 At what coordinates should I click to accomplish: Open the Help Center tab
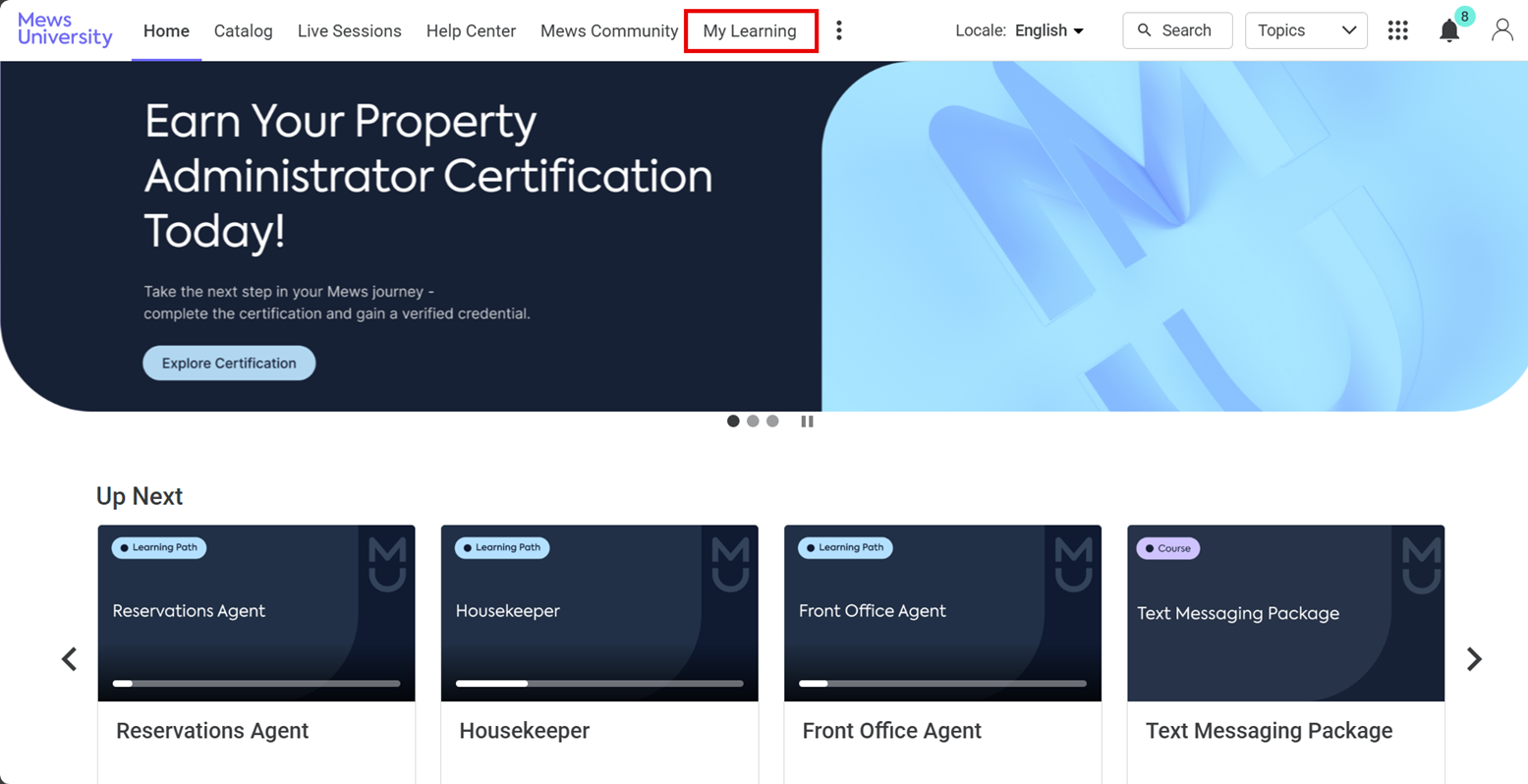(x=471, y=31)
